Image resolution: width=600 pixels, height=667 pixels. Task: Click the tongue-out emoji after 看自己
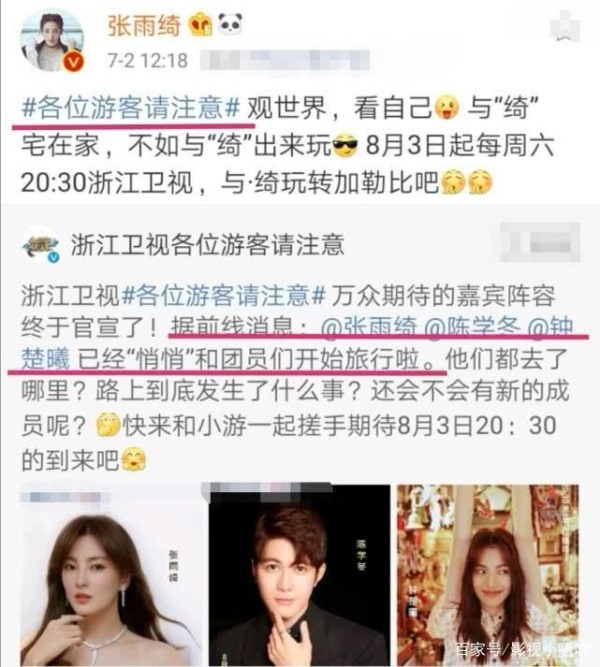(447, 108)
